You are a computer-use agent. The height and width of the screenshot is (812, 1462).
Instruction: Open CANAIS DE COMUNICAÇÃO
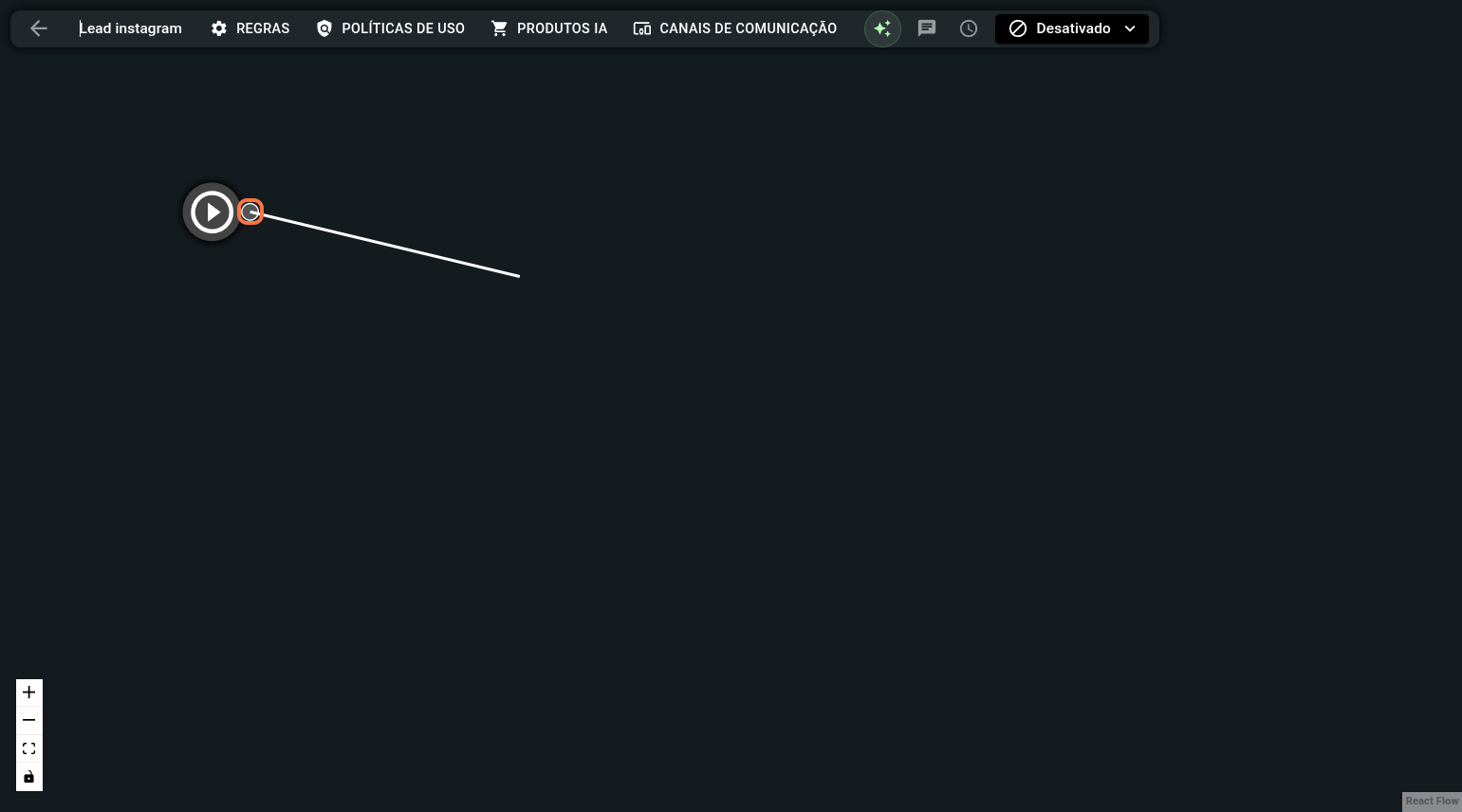pos(735,28)
